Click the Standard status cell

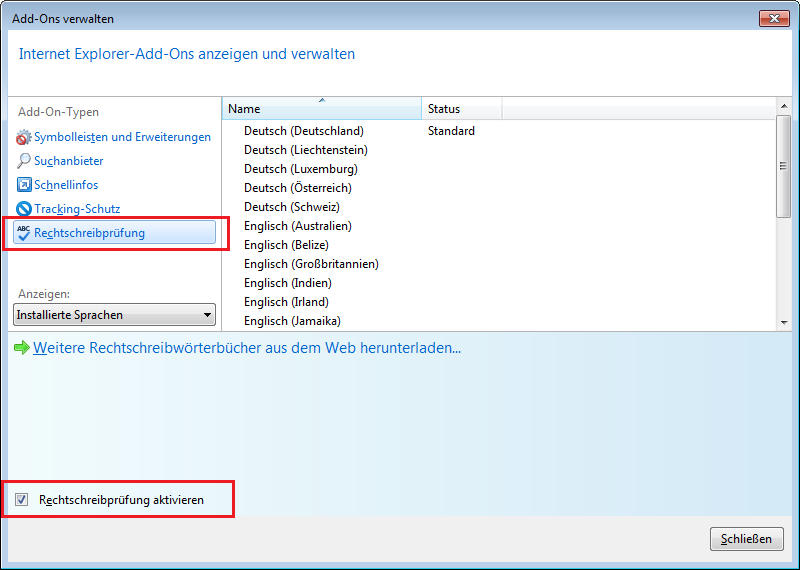tap(451, 131)
